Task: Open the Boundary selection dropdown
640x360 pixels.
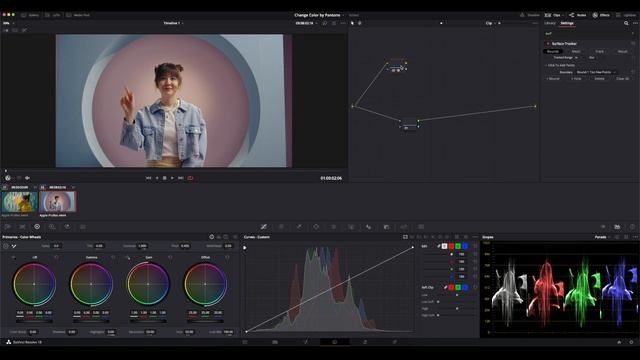Action: click(596, 72)
